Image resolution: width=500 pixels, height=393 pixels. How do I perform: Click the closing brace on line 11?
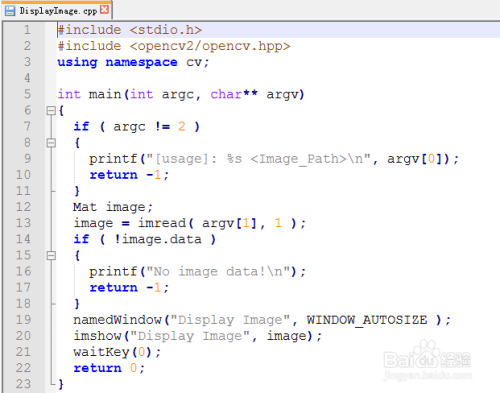tap(77, 191)
